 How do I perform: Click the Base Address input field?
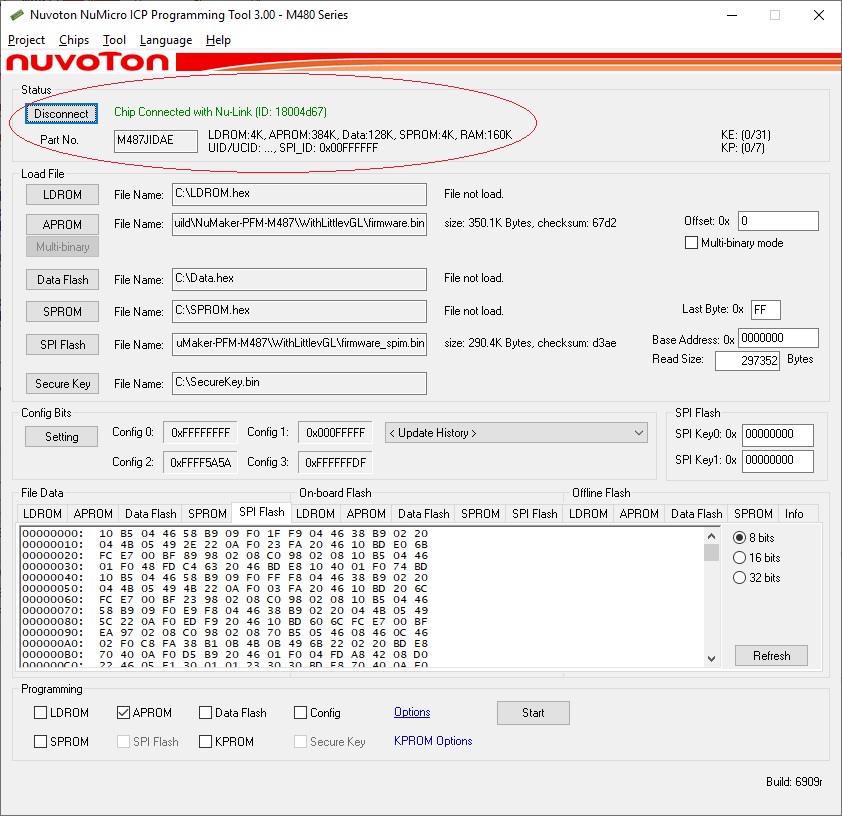(x=778, y=338)
